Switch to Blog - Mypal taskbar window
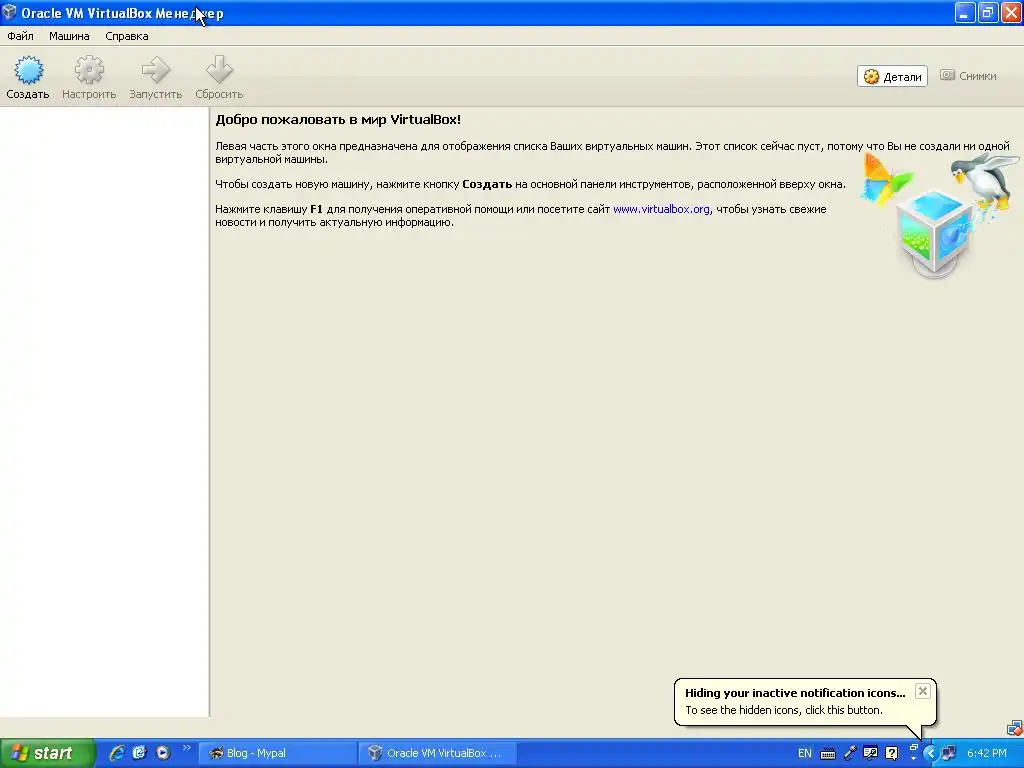The height and width of the screenshot is (768, 1024). [278, 753]
